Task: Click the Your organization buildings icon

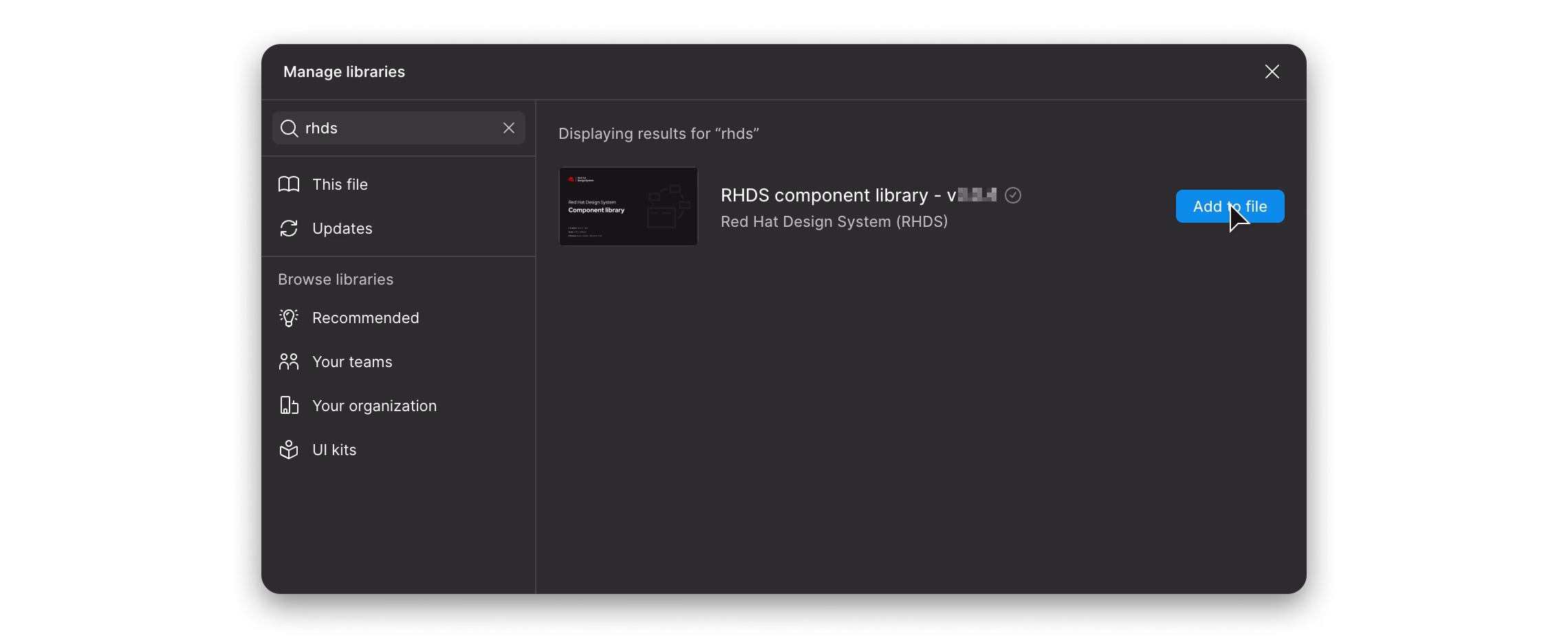Action: [289, 406]
